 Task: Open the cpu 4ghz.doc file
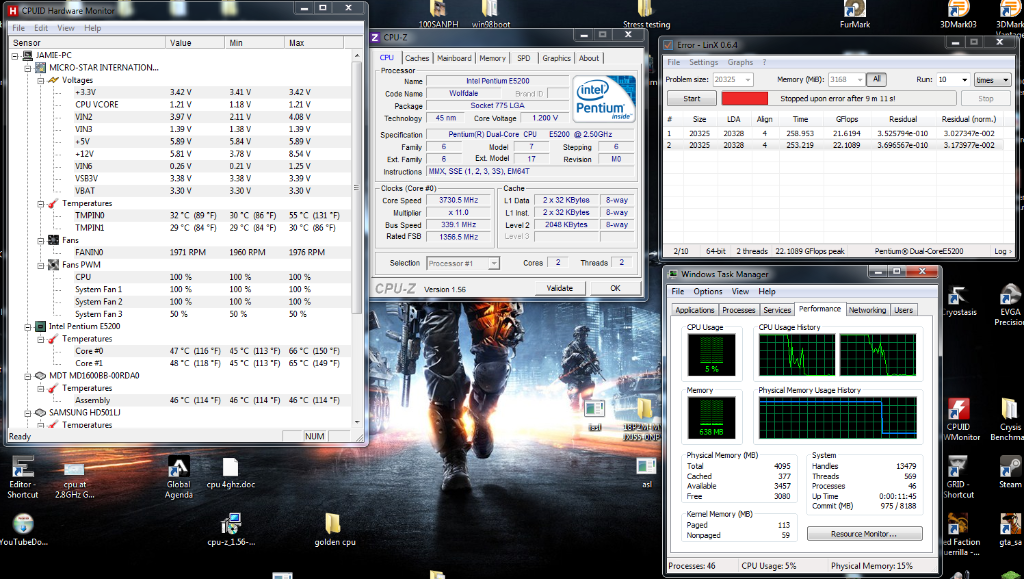(231, 473)
